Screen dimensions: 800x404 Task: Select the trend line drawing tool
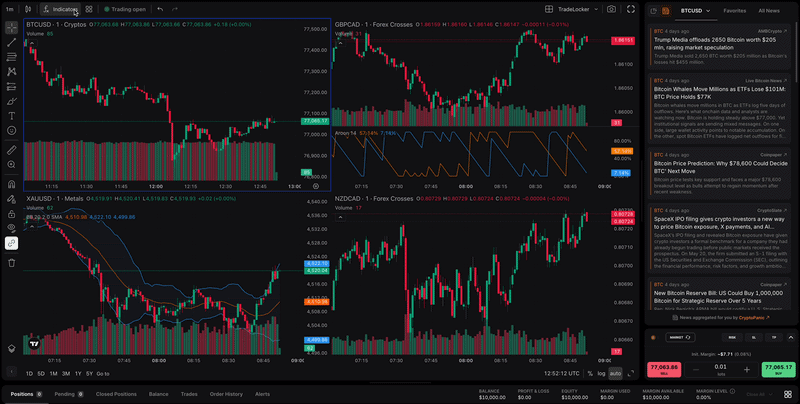12,42
